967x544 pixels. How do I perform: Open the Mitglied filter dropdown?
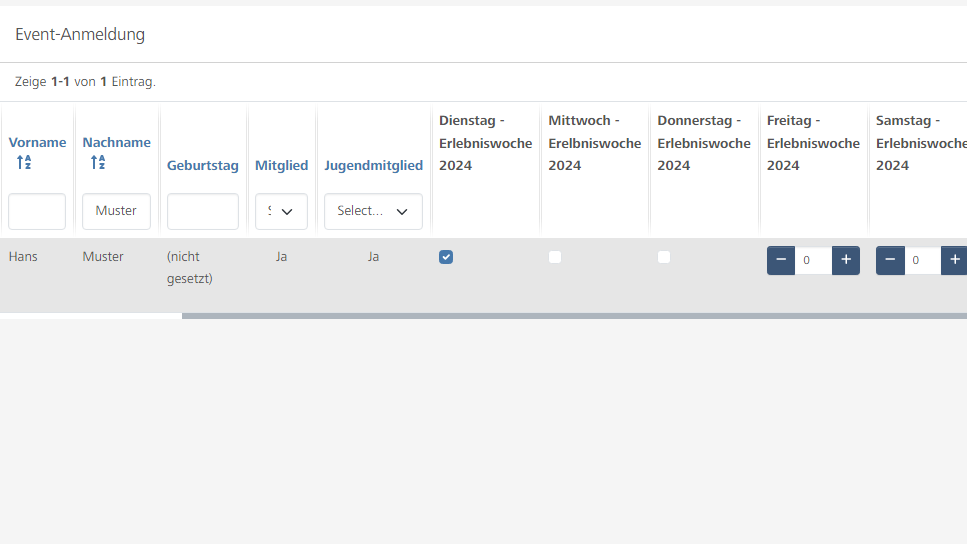coord(281,211)
